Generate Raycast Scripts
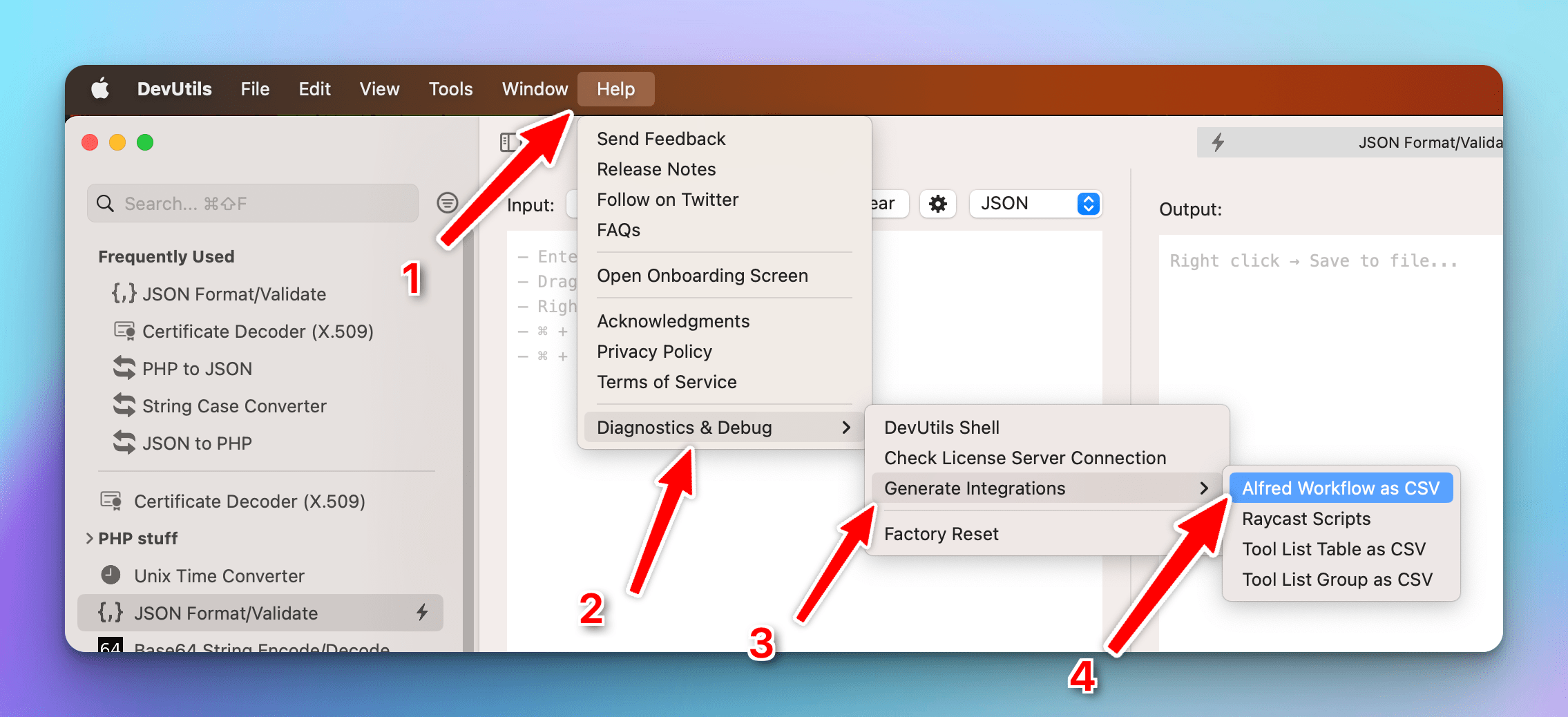The width and height of the screenshot is (1568, 717). [1306, 519]
